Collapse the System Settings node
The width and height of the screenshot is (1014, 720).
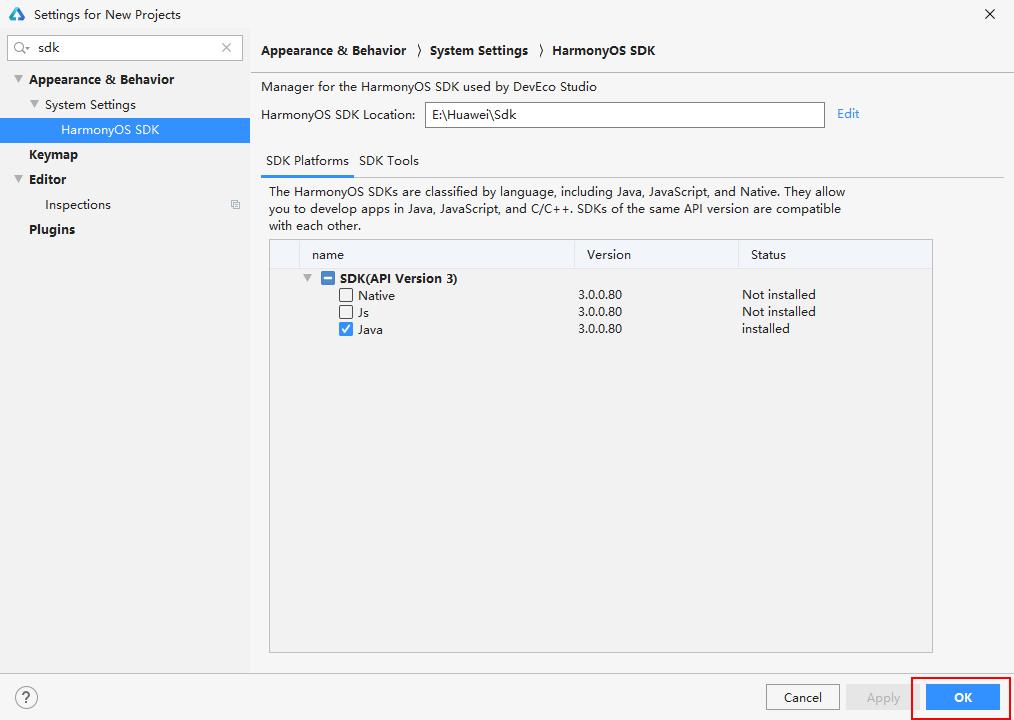coord(34,104)
